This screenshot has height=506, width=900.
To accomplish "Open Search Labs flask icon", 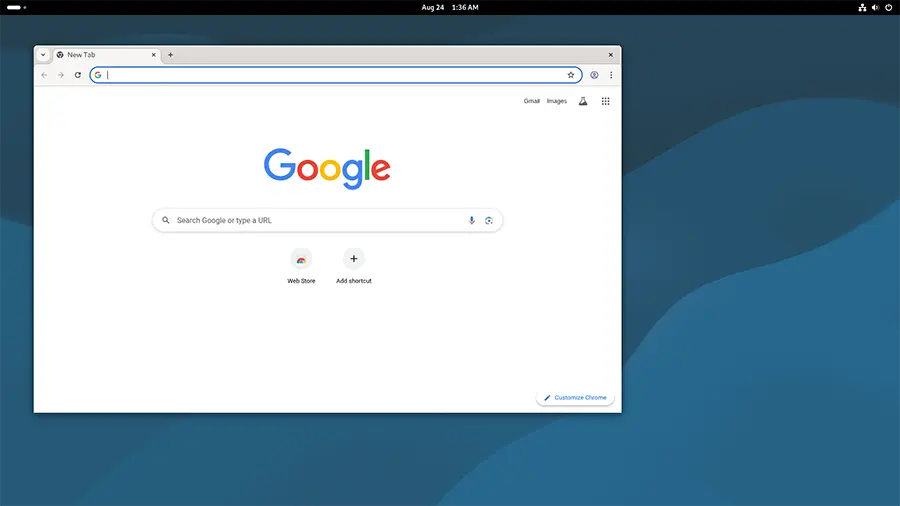I will [x=583, y=102].
